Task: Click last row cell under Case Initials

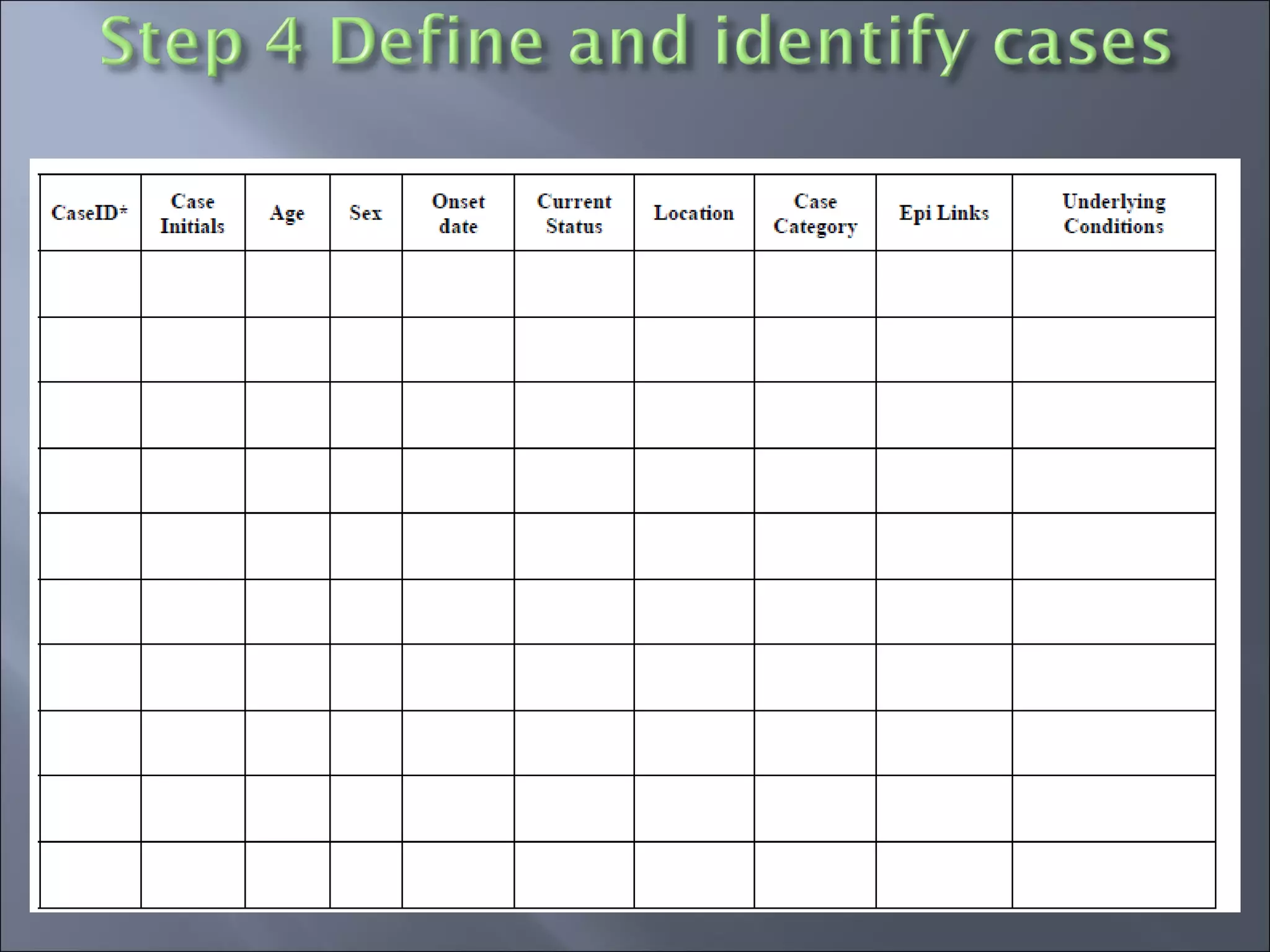Action: (x=192, y=875)
